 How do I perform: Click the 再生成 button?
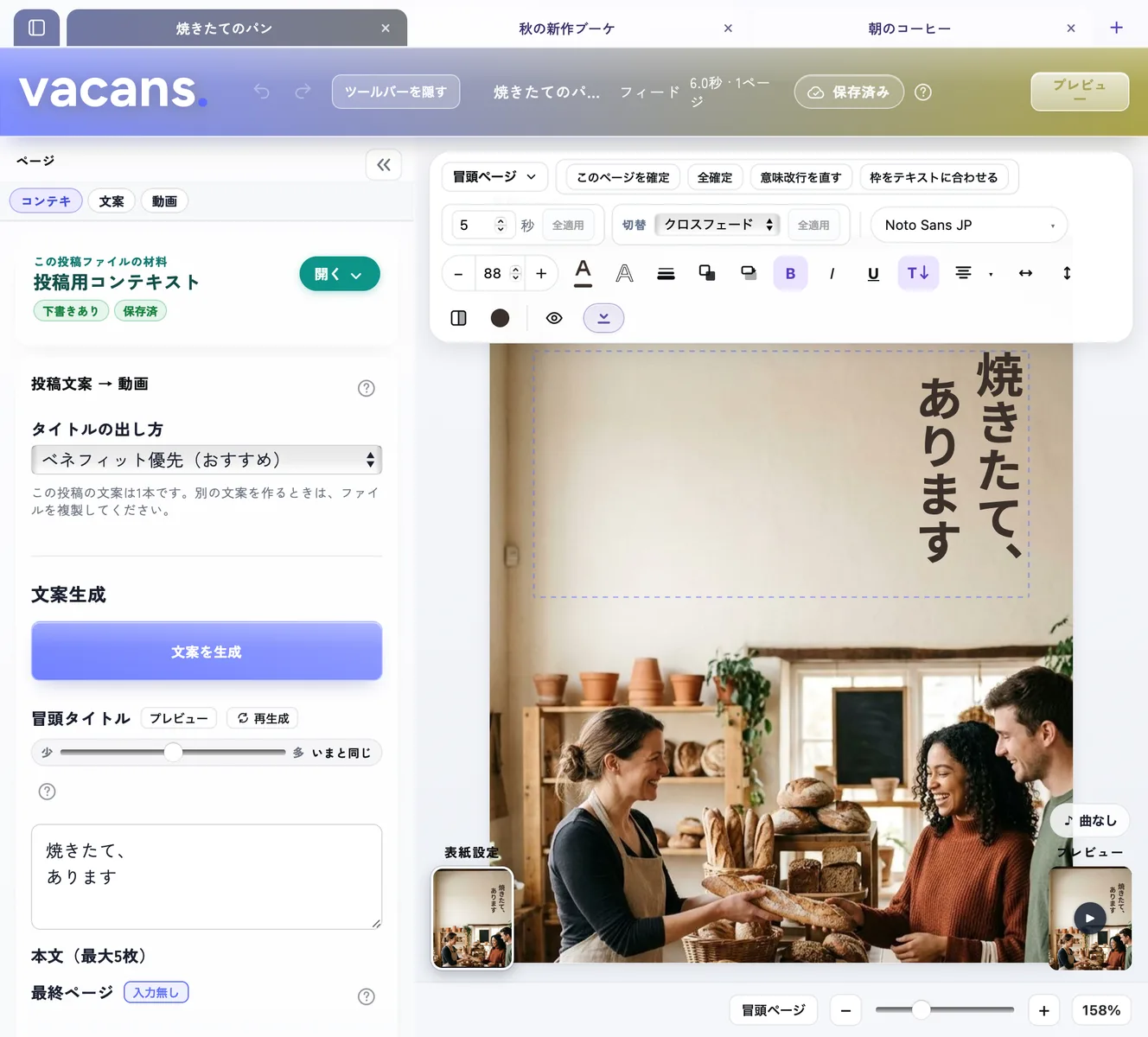pos(263,718)
